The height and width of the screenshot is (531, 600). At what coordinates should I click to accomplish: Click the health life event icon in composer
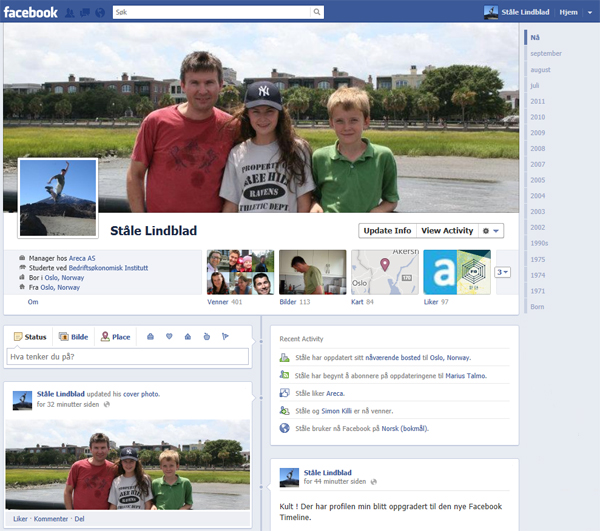click(207, 336)
